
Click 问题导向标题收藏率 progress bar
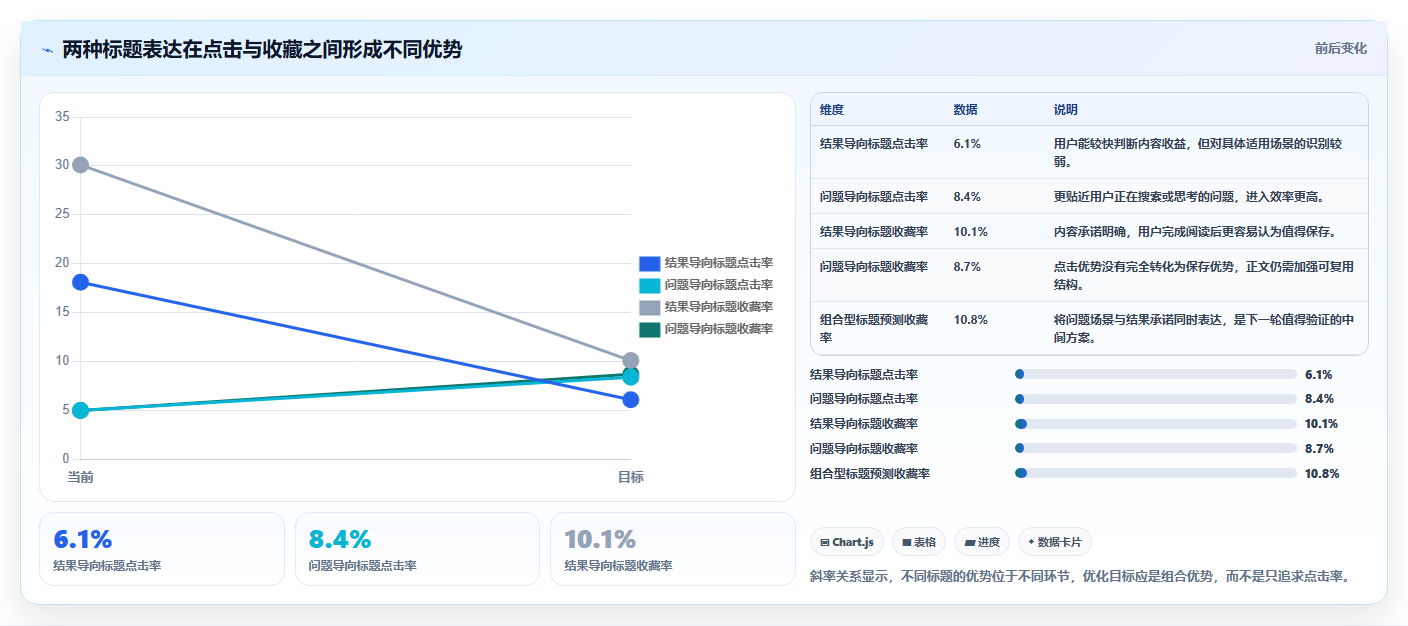pos(1155,448)
